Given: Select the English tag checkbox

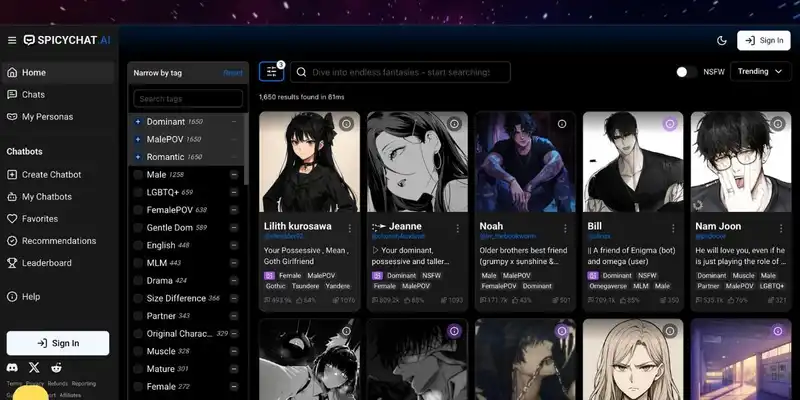Looking at the screenshot, I should tap(138, 245).
